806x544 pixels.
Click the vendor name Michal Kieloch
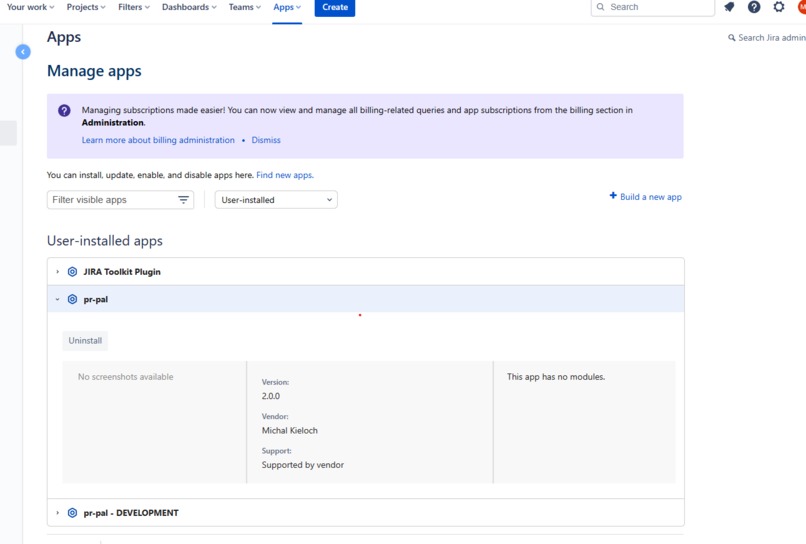289,430
